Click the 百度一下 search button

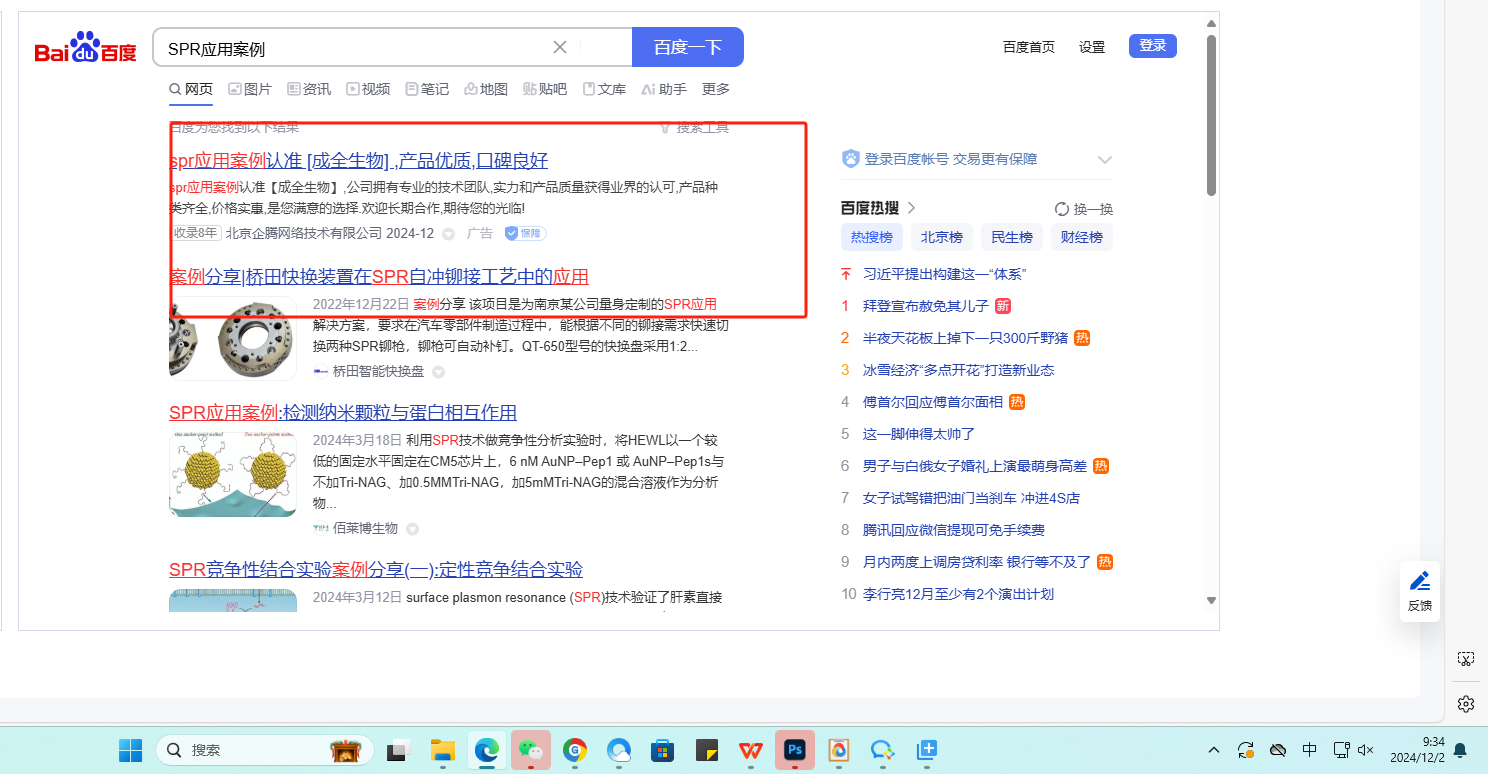(x=687, y=47)
